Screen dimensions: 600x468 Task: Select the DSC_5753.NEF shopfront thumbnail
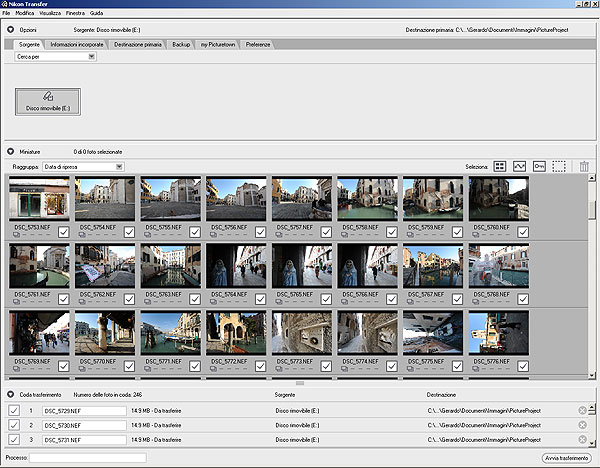(x=39, y=199)
